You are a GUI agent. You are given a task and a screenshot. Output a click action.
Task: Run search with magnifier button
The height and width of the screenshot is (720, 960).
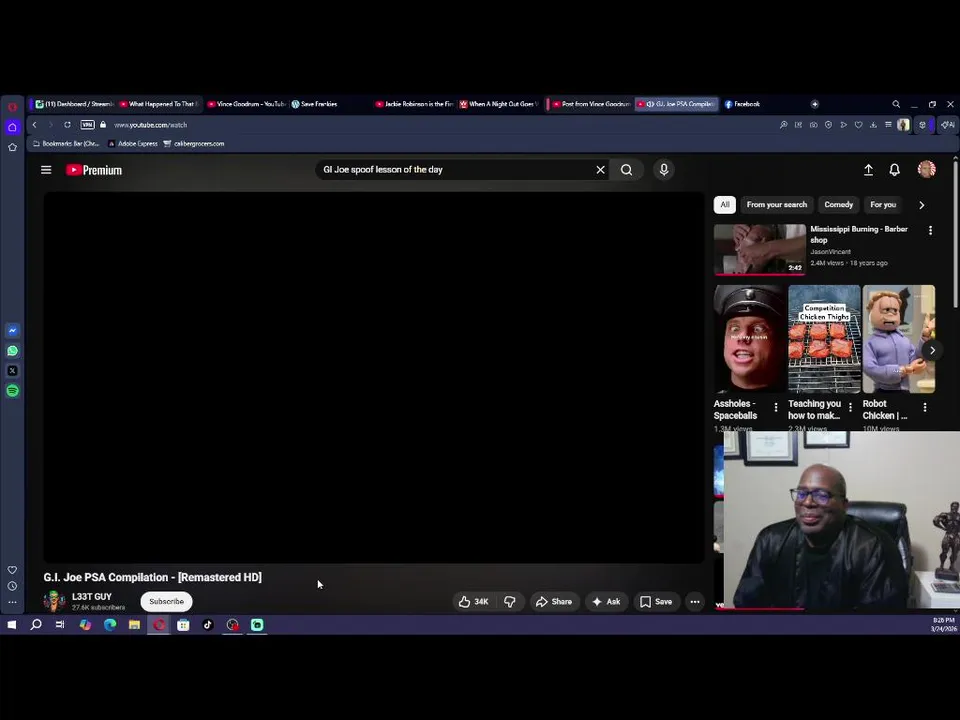point(626,170)
